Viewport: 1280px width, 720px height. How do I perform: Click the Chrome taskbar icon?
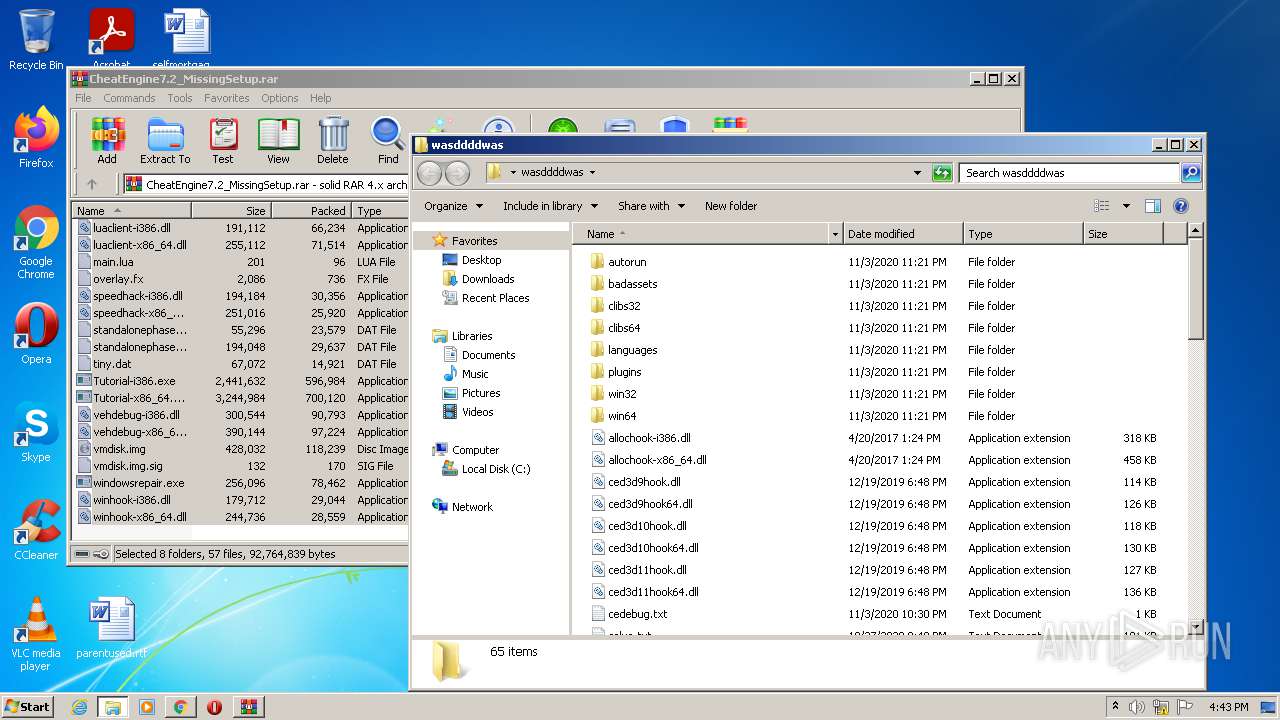[x=180, y=707]
